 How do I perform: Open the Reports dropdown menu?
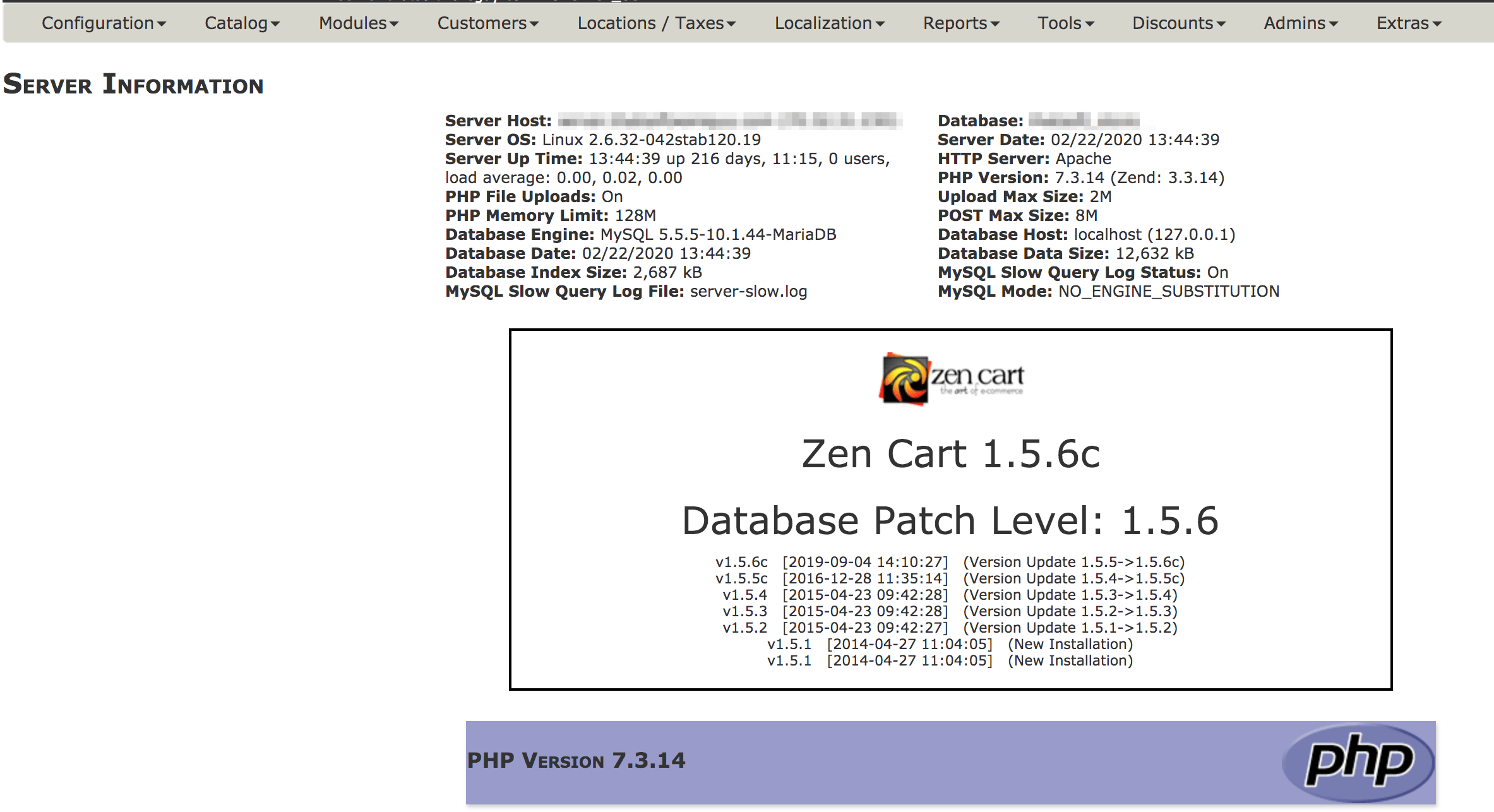(961, 23)
